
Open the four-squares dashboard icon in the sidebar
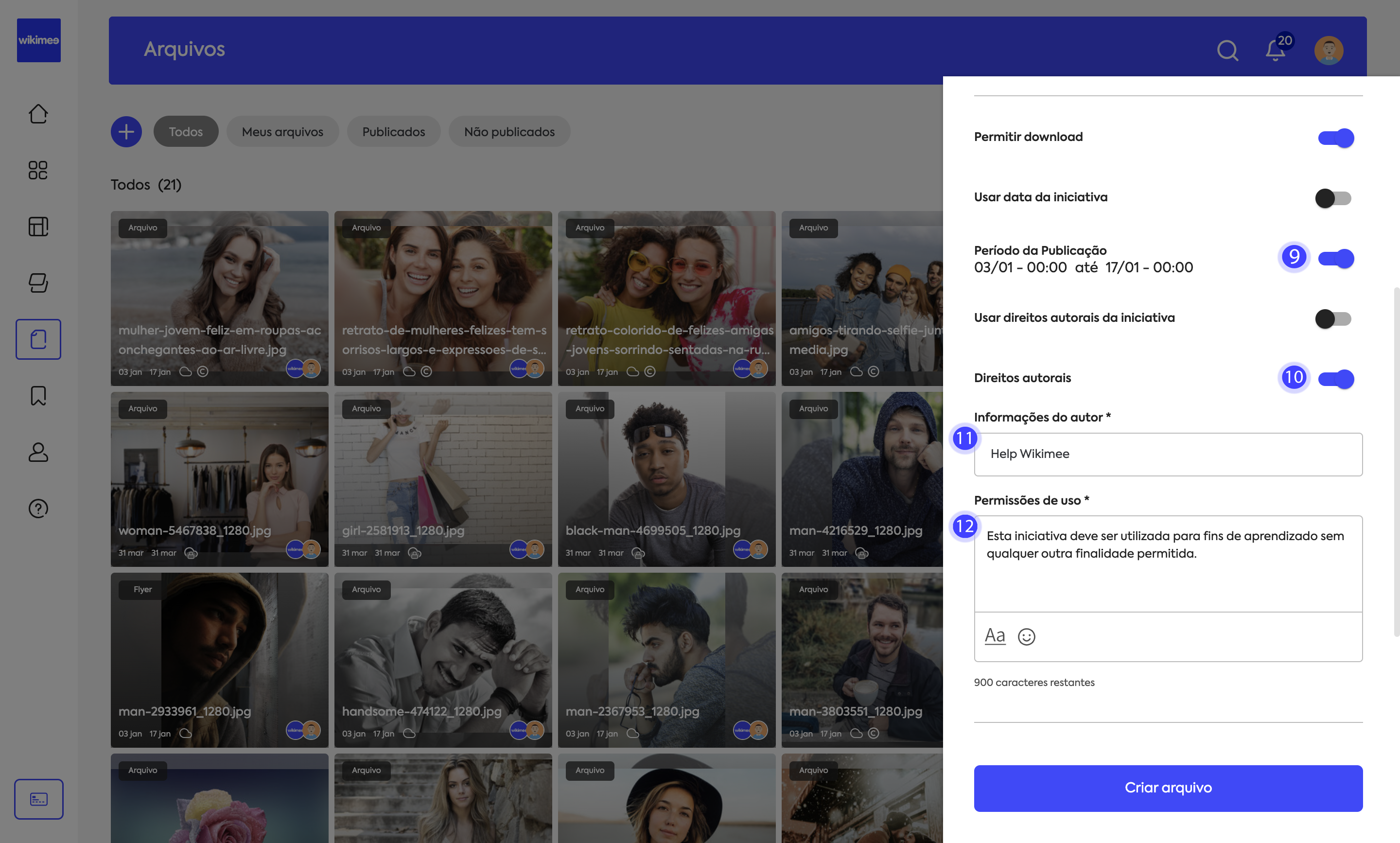pos(38,170)
